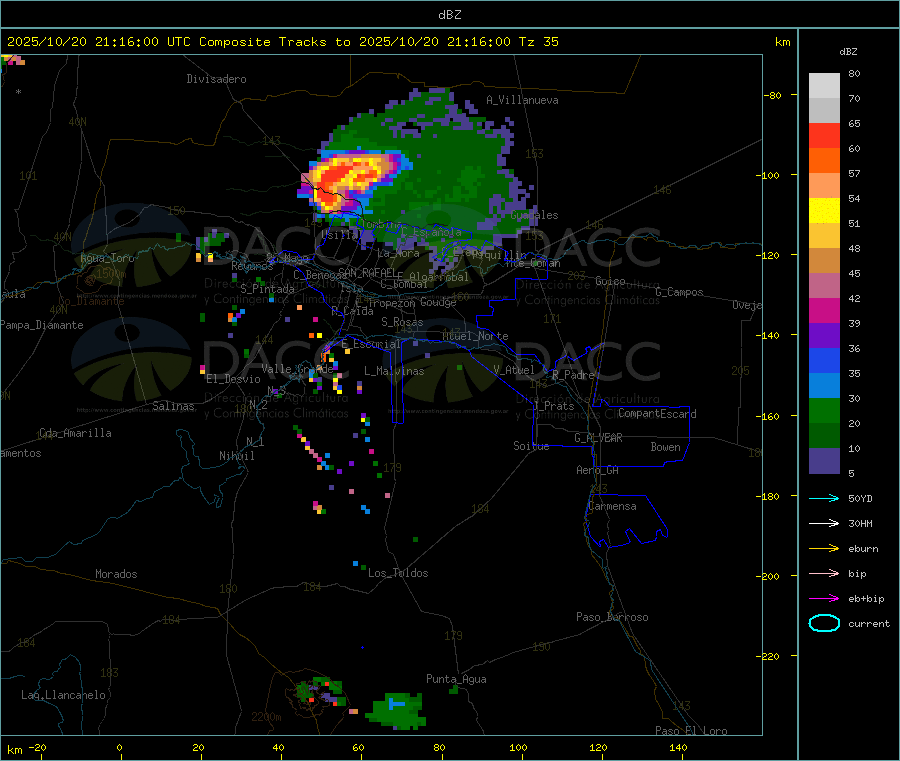Click the timestamp '2025/10/20 21:16:00 UTC' header text
Image resolution: width=900 pixels, height=761 pixels.
click(x=99, y=42)
